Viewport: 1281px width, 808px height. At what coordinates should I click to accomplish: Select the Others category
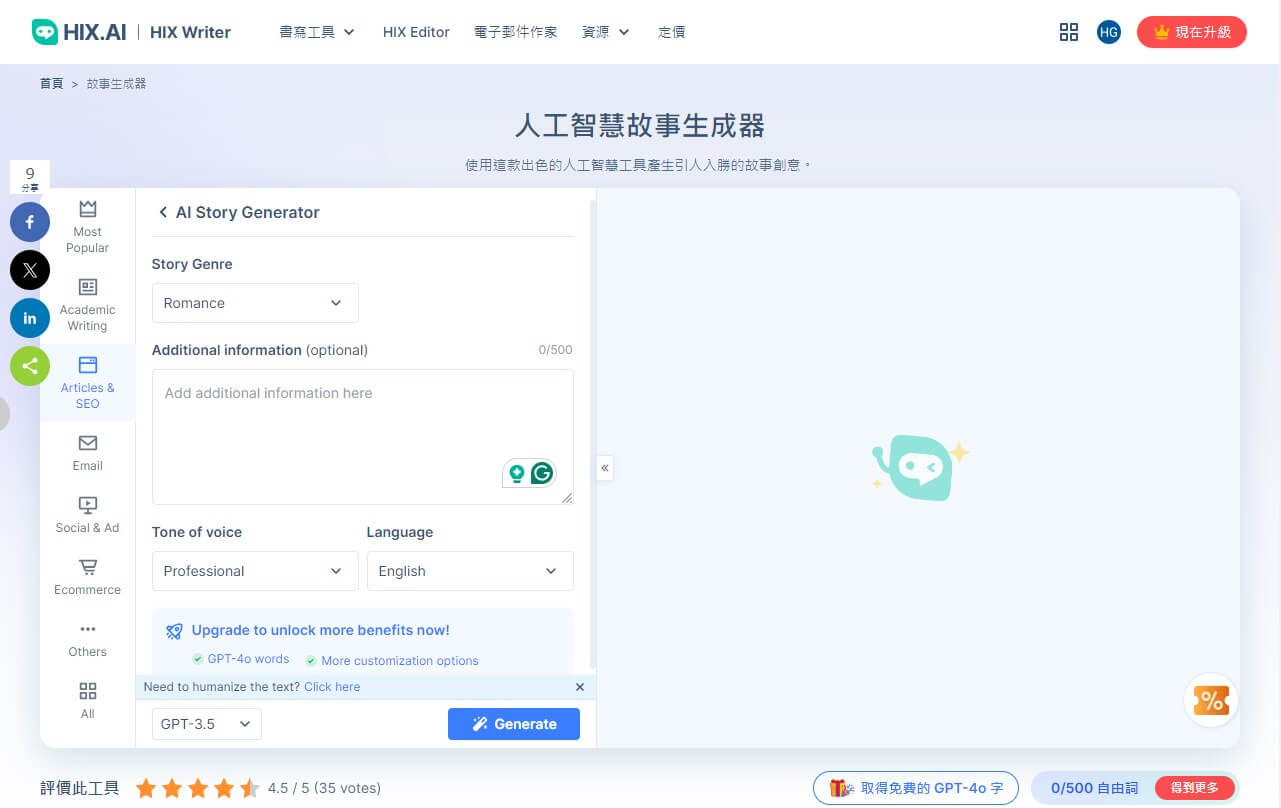[88, 639]
